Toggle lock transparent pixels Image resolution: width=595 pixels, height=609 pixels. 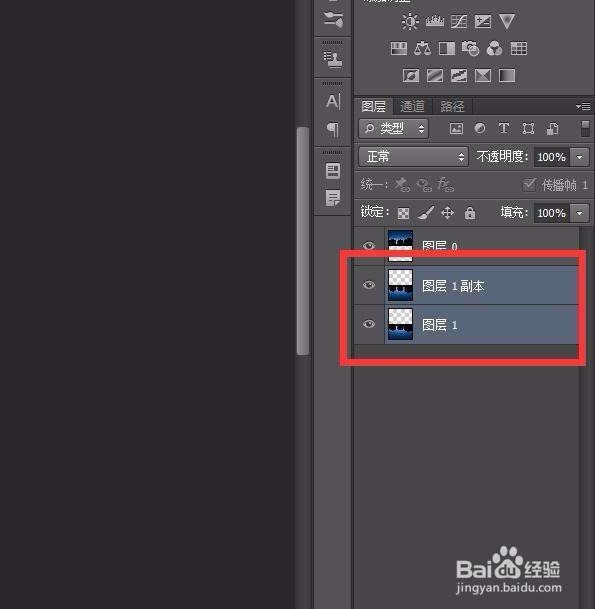point(404,213)
